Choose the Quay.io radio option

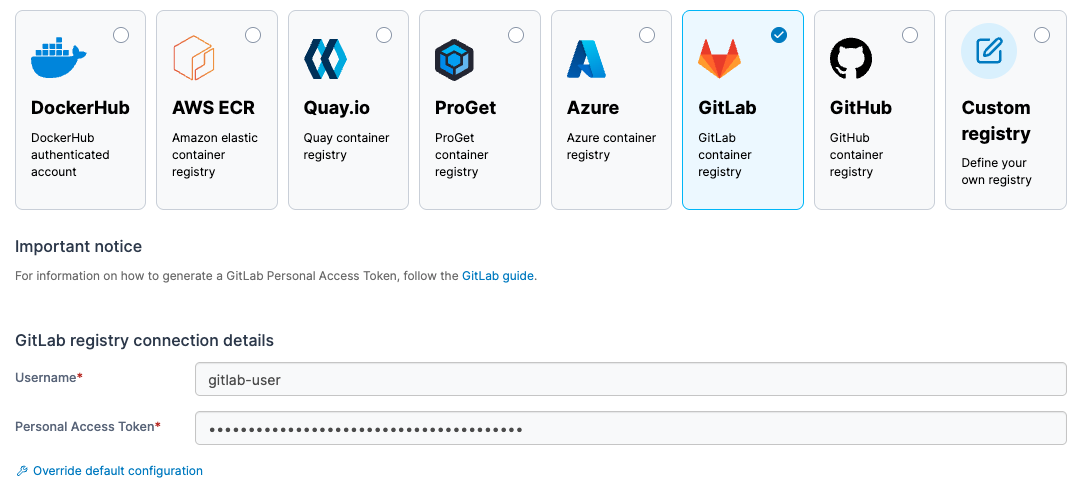[x=384, y=35]
